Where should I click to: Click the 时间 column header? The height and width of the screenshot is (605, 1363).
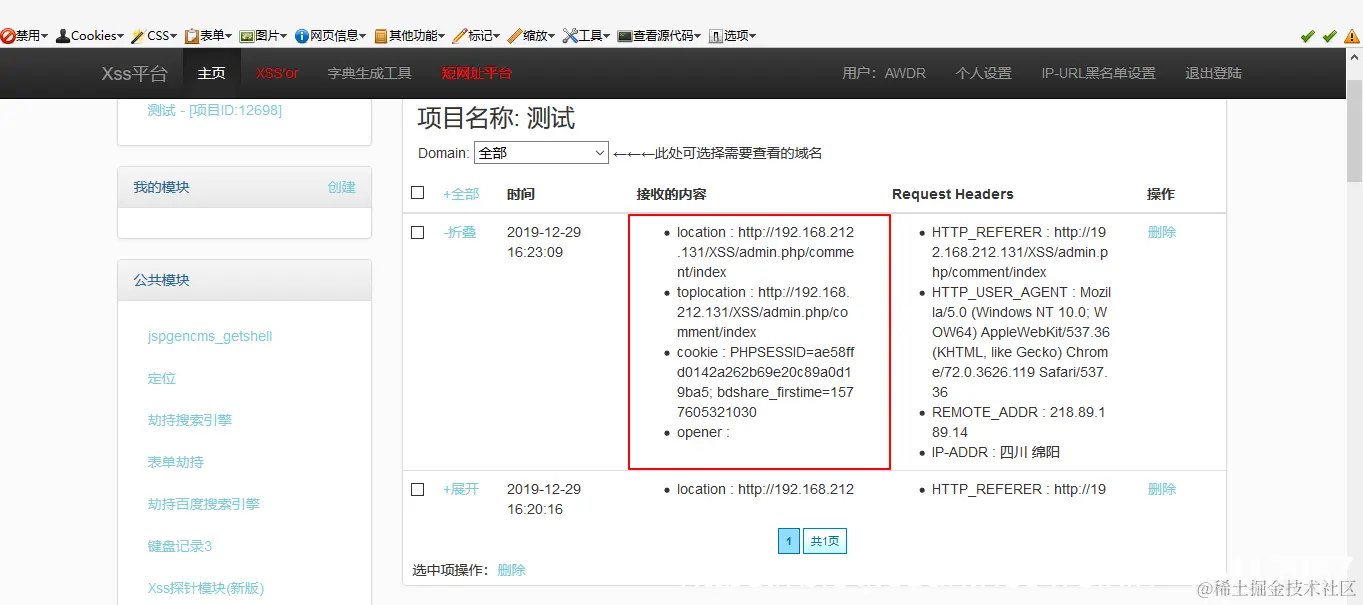tap(520, 194)
